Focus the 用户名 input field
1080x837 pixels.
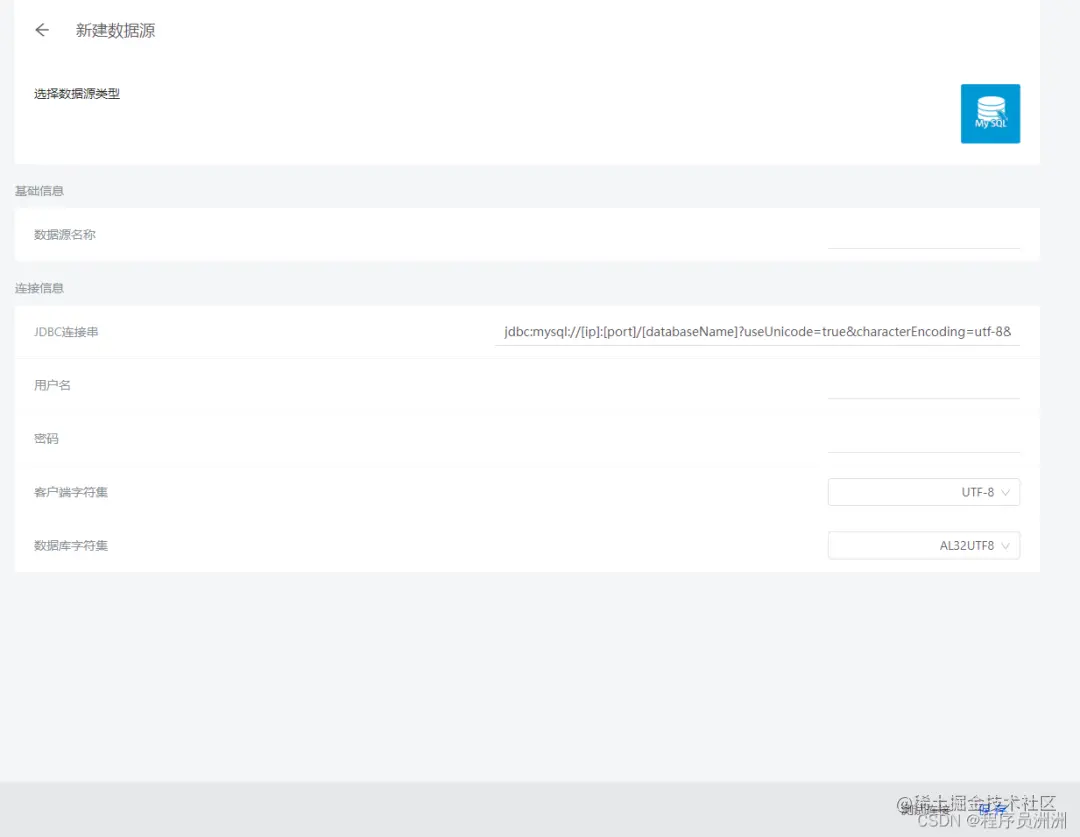923,385
